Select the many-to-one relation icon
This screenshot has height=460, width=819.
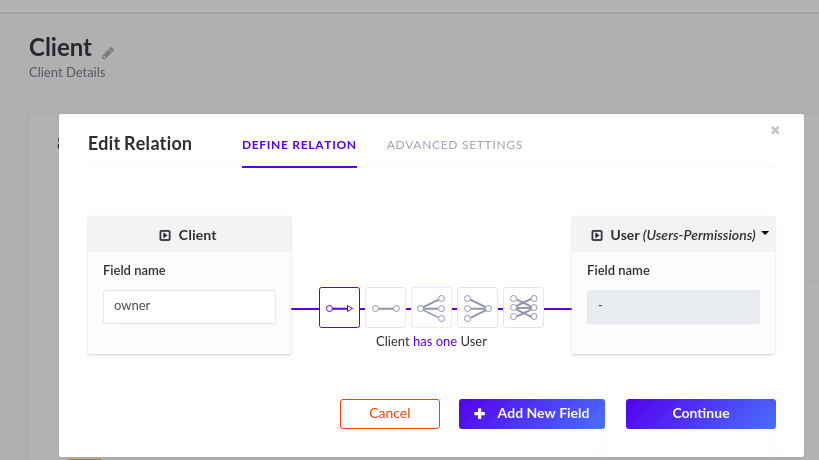(477, 308)
